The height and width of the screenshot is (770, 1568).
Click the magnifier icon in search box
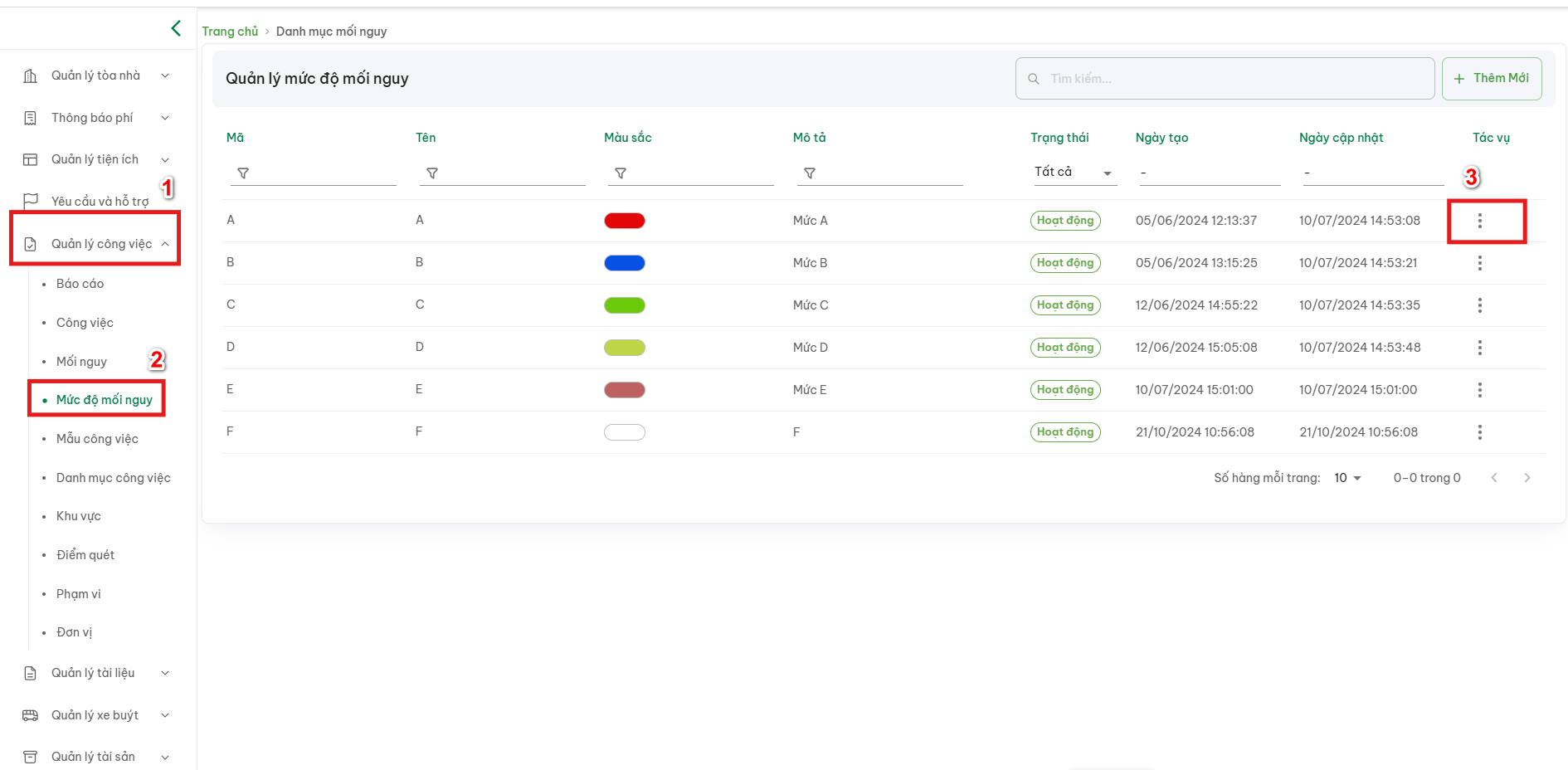click(1034, 79)
